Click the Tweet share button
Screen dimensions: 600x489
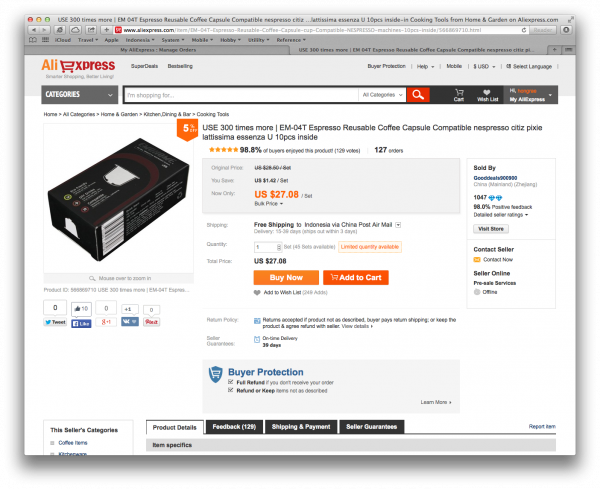pos(55,322)
